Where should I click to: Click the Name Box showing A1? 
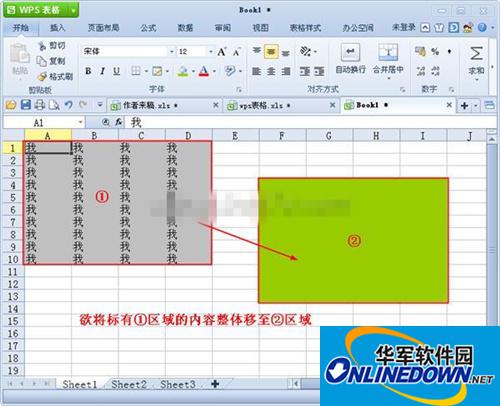pyautogui.click(x=43, y=123)
